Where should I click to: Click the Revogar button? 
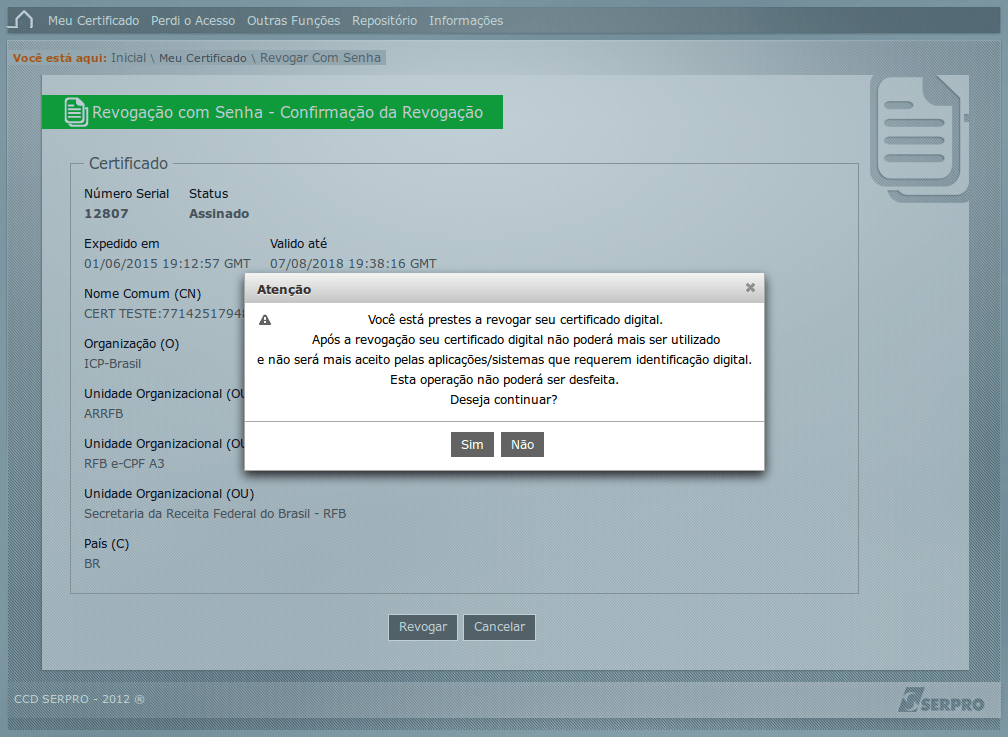point(422,627)
